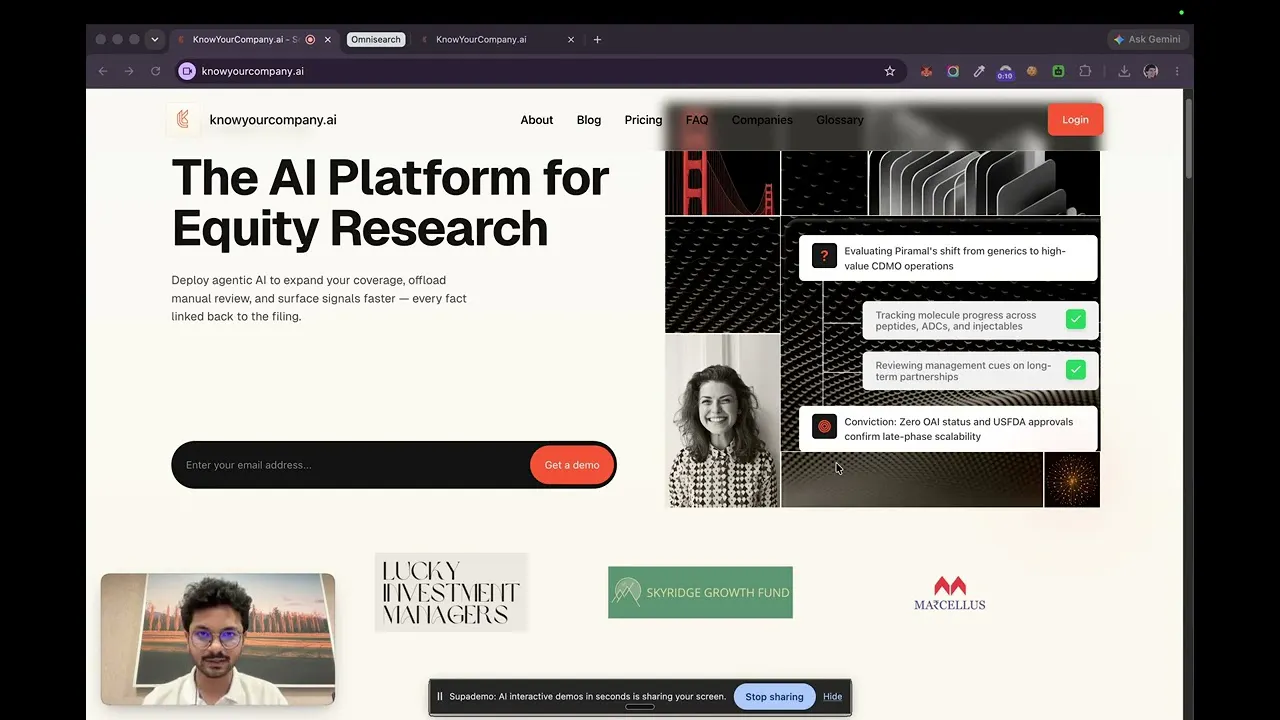
Task: Click "The AI Platform for Equity Research" headline
Action: tap(390, 203)
